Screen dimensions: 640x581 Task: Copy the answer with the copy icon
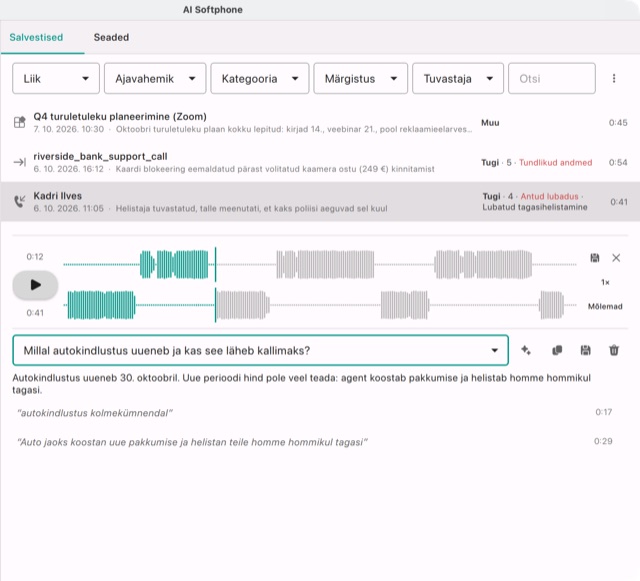coord(557,350)
